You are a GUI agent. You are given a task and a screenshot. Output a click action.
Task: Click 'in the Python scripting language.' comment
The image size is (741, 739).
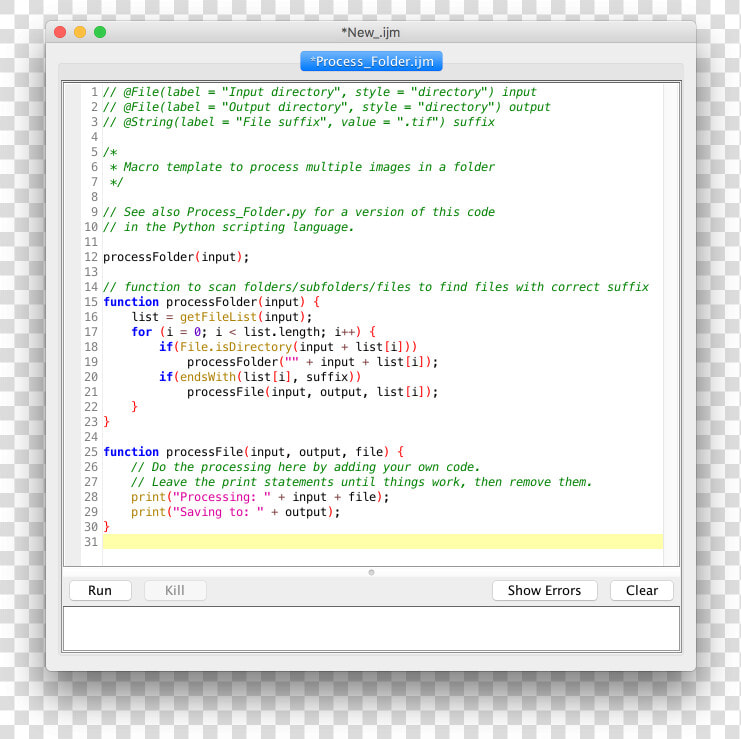point(229,227)
